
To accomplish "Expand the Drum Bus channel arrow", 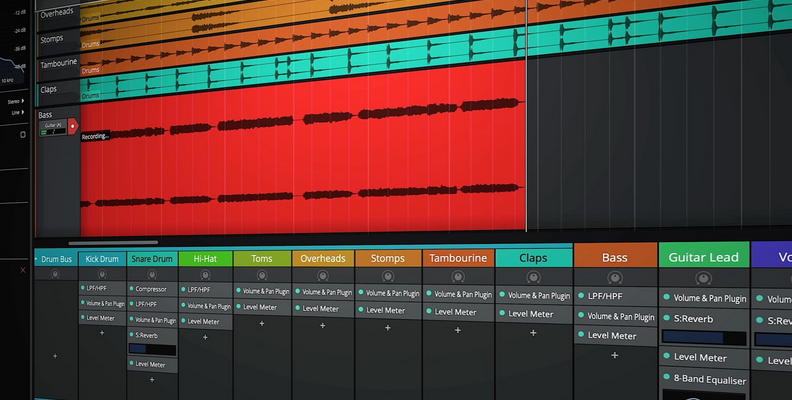I will [37, 259].
